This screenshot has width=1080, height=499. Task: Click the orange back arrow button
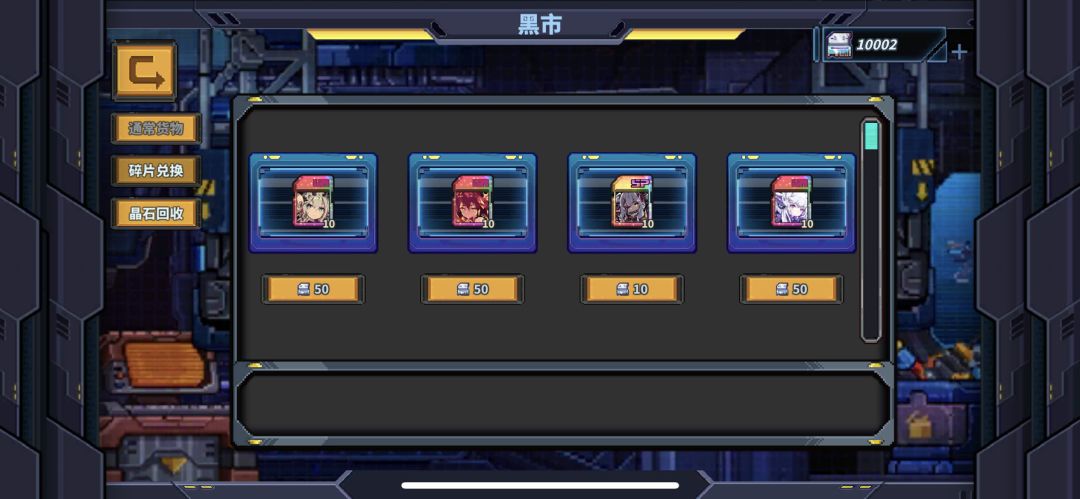tap(145, 71)
